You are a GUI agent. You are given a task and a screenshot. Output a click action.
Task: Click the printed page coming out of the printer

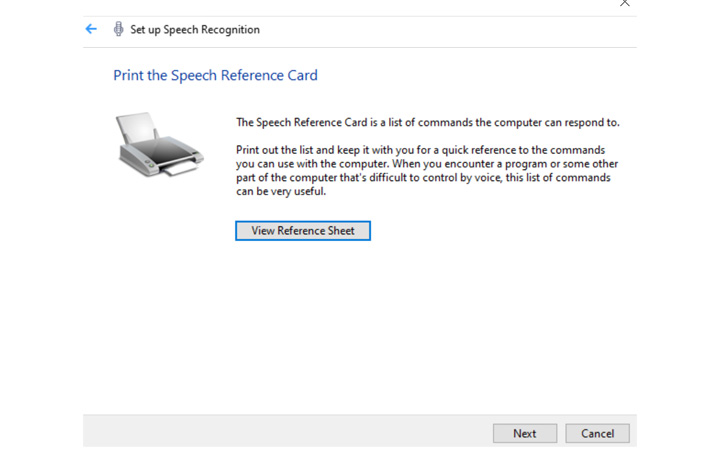pyautogui.click(x=180, y=169)
